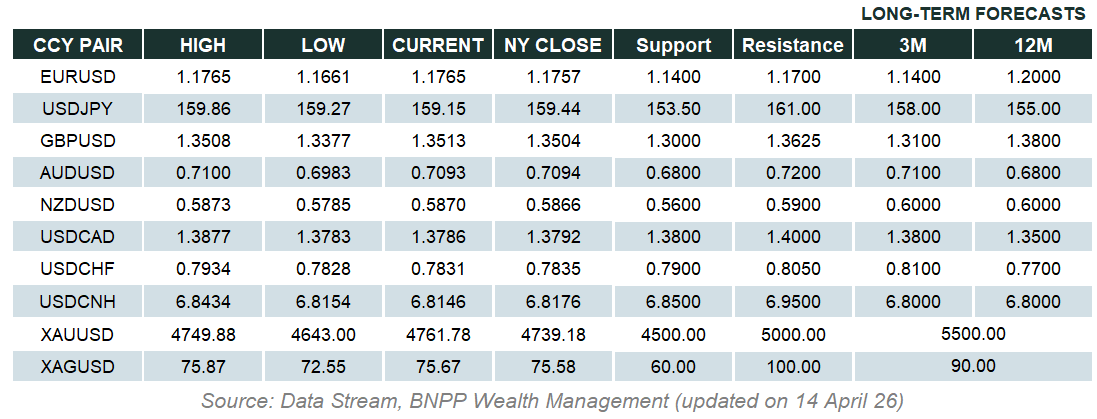Select the Support column header

[673, 45]
